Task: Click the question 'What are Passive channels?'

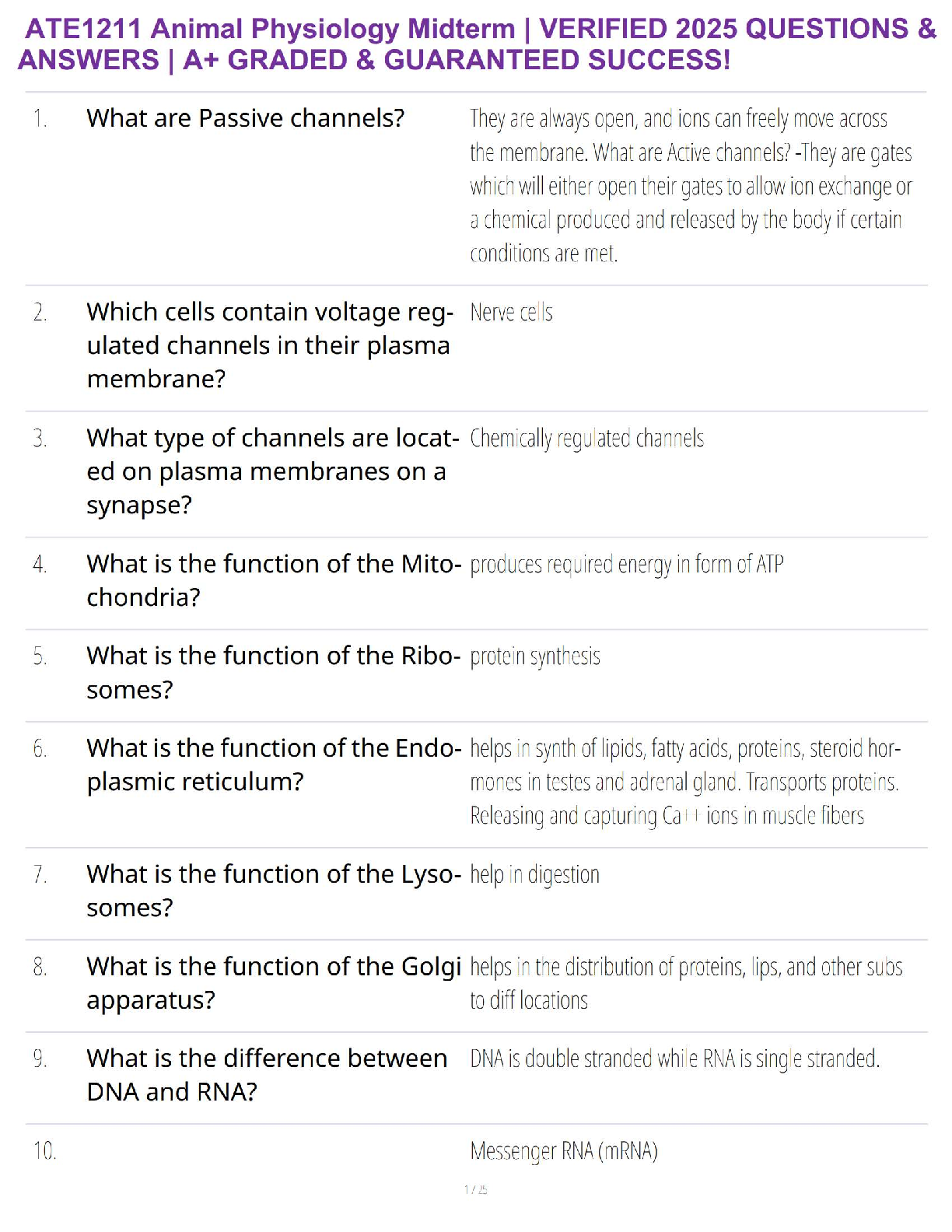Action: pos(246,118)
